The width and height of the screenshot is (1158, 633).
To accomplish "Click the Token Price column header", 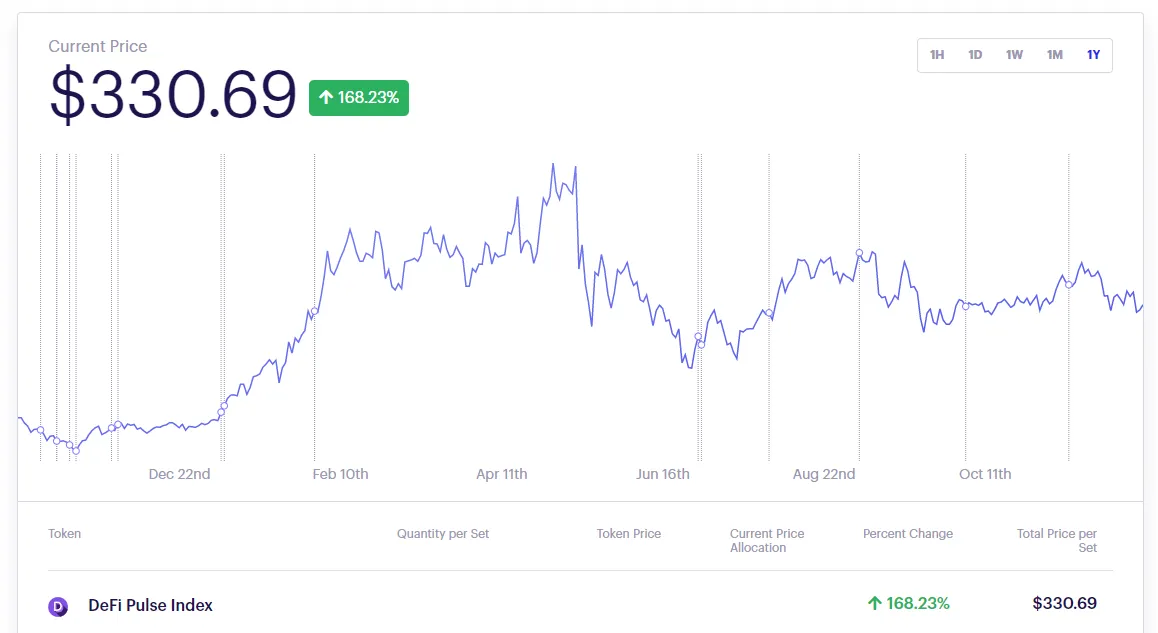I will coord(628,534).
